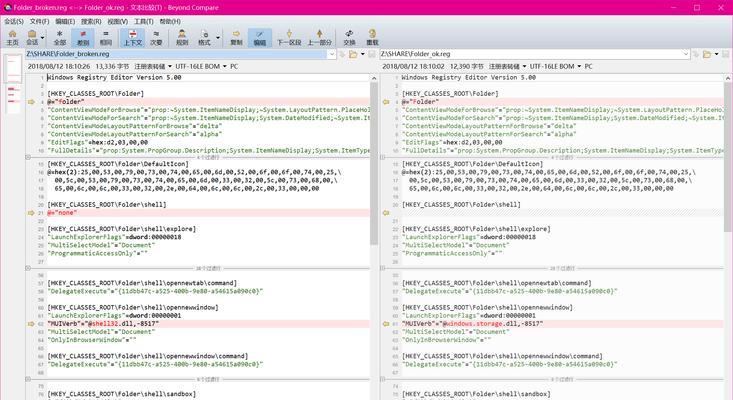The image size is (733, 400).
Task: Open the 视图(V) menu
Action: (117, 21)
